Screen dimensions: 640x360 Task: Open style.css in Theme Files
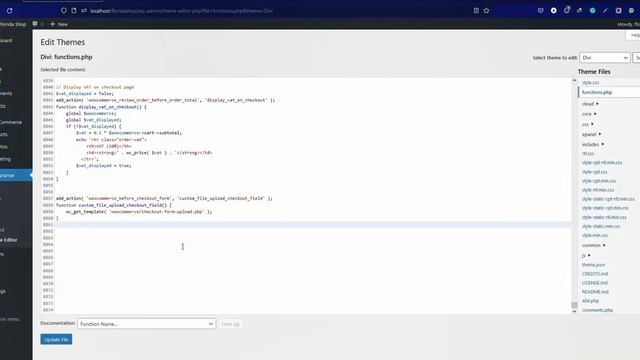click(590, 82)
